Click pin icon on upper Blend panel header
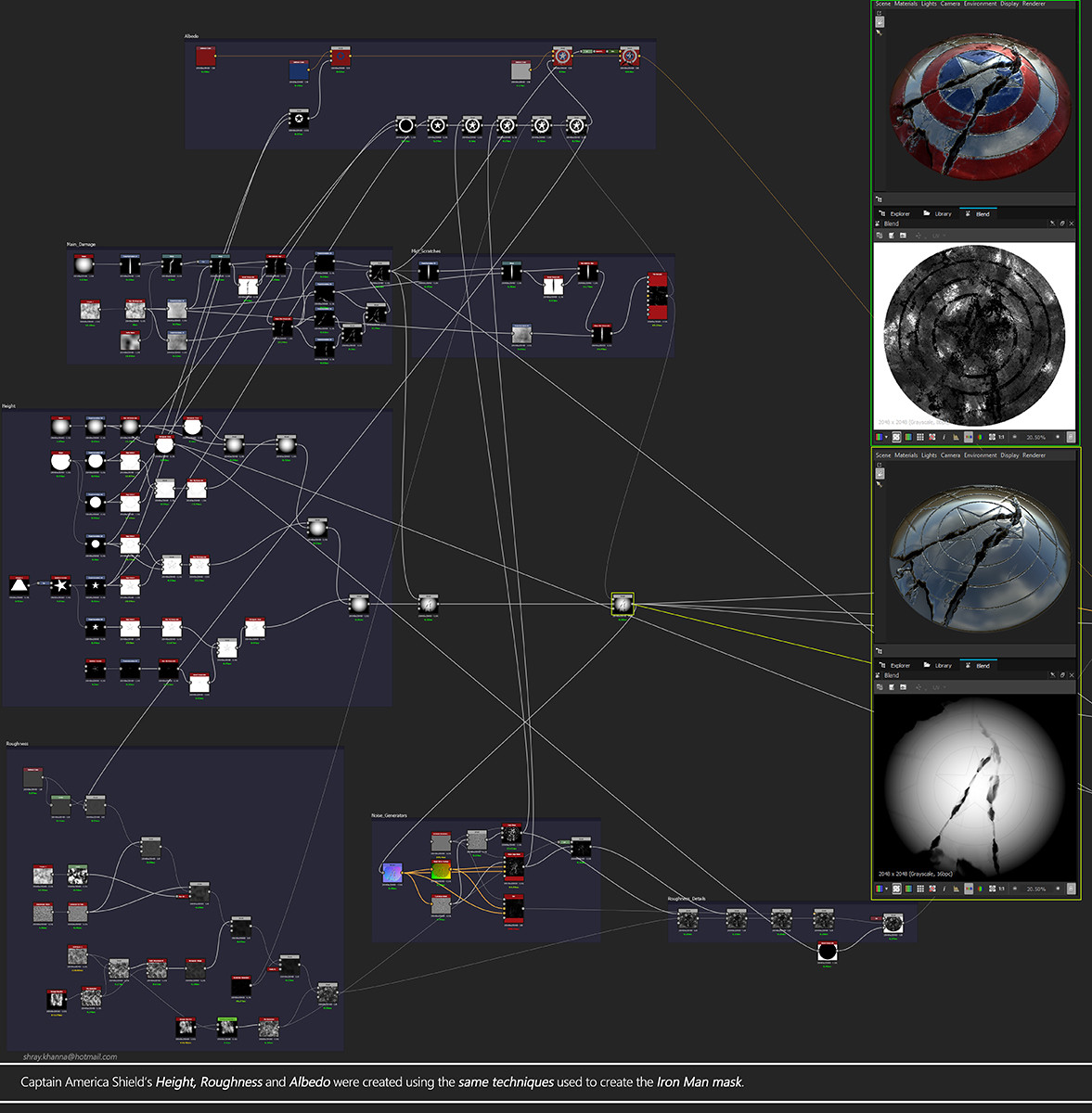 click(x=1052, y=224)
